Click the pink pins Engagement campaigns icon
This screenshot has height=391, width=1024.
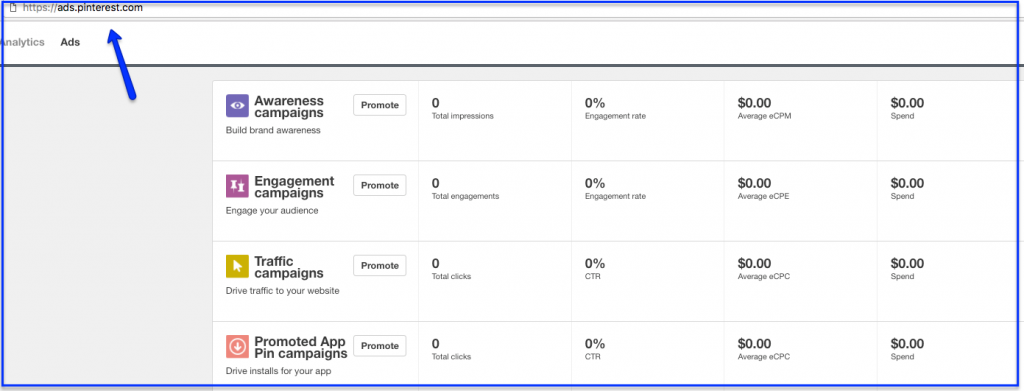pyautogui.click(x=238, y=185)
